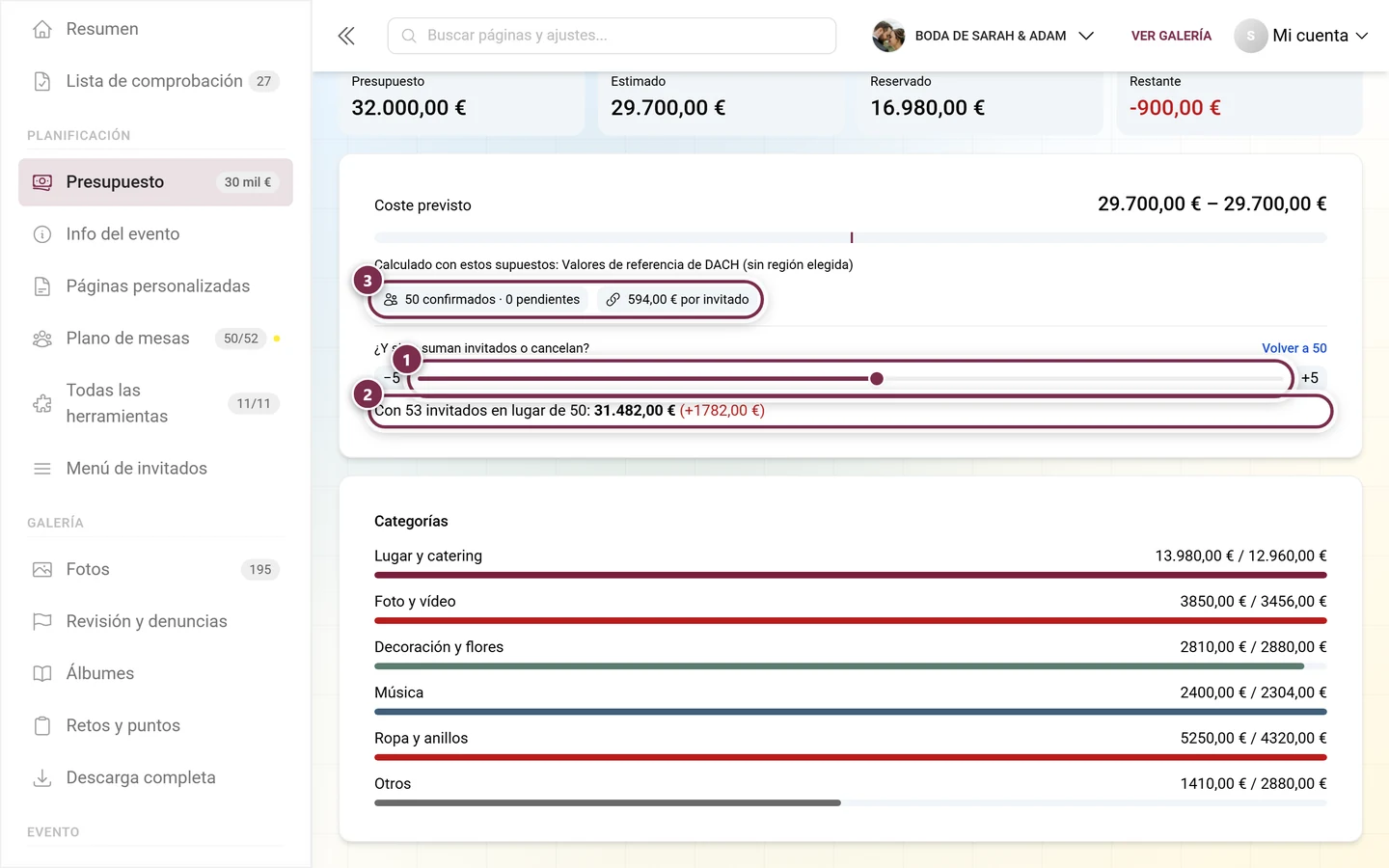This screenshot has width=1389, height=868.
Task: Click the guest count slider handle
Action: 877,379
